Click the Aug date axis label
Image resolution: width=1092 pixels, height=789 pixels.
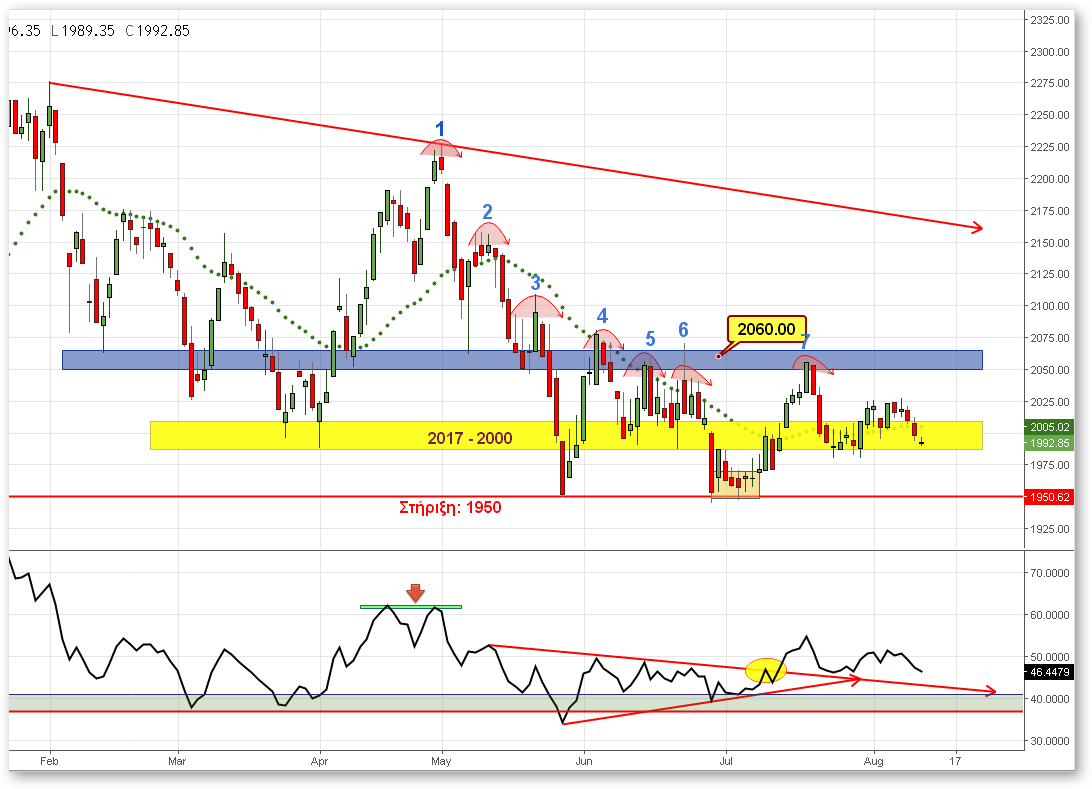tap(873, 761)
